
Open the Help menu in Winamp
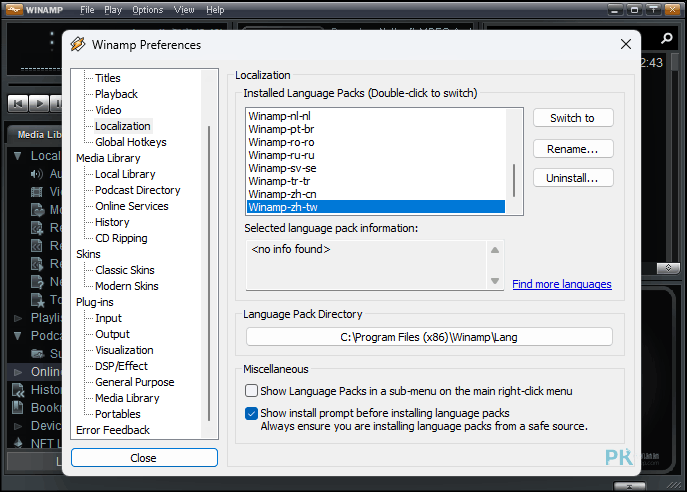click(215, 10)
